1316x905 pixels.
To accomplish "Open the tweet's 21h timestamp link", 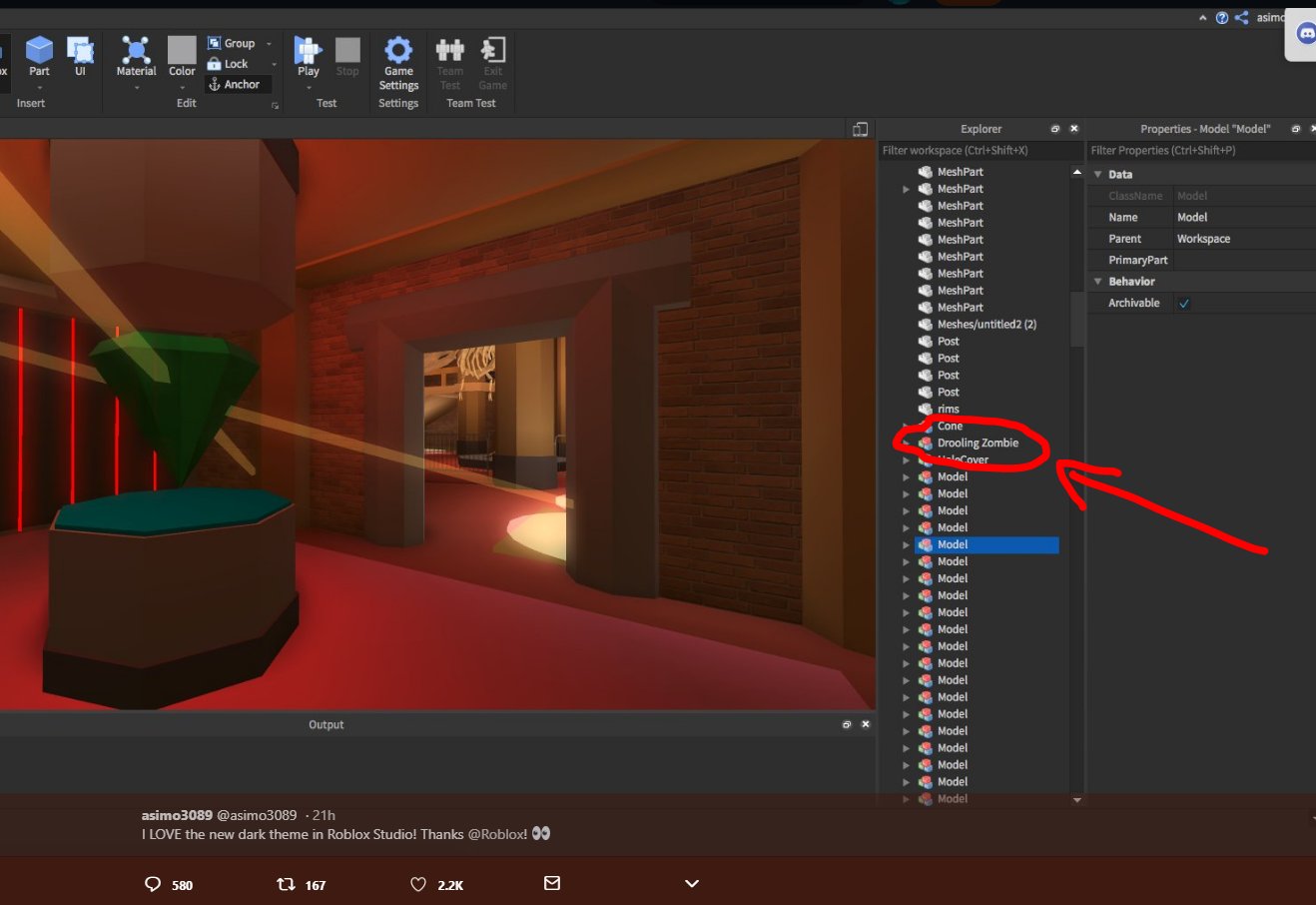I will click(x=324, y=815).
